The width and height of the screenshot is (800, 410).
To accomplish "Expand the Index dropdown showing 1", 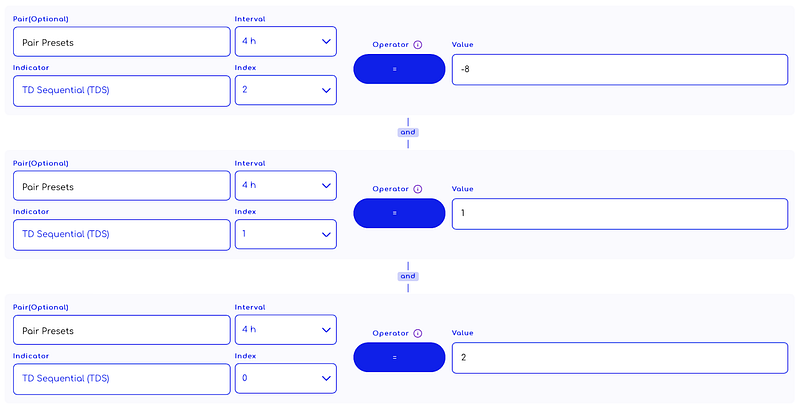I will tap(285, 235).
